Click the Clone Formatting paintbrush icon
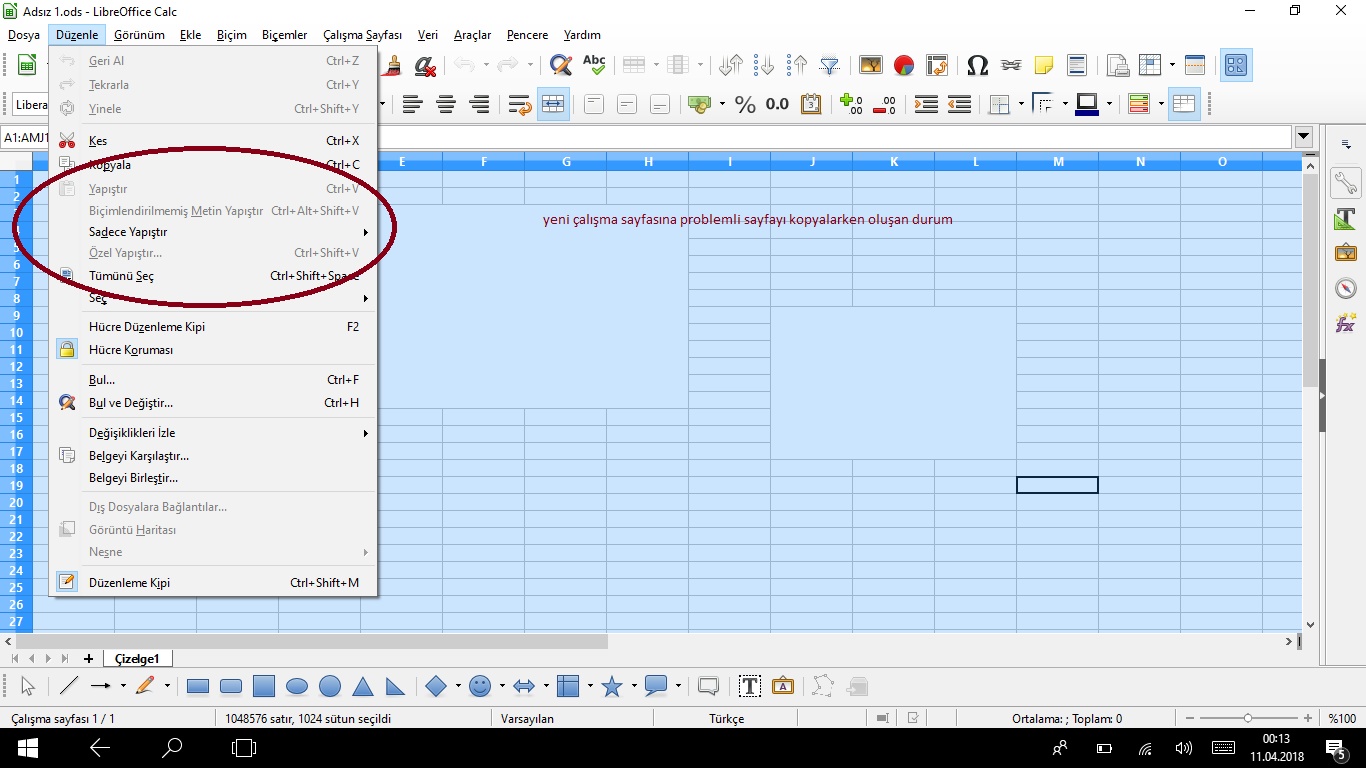The height and width of the screenshot is (768, 1366). [x=392, y=65]
